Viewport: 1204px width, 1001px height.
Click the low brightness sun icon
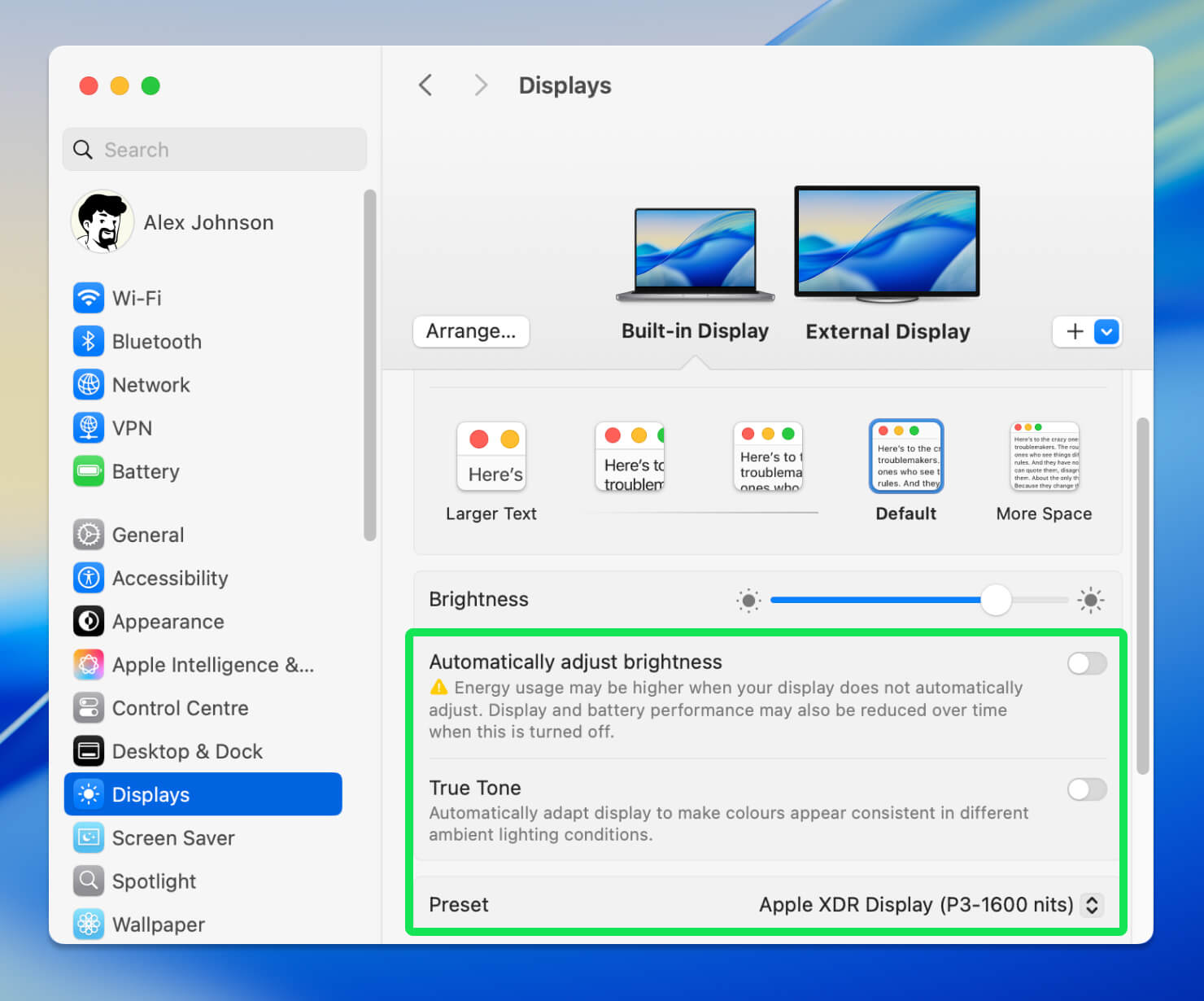pyautogui.click(x=748, y=601)
